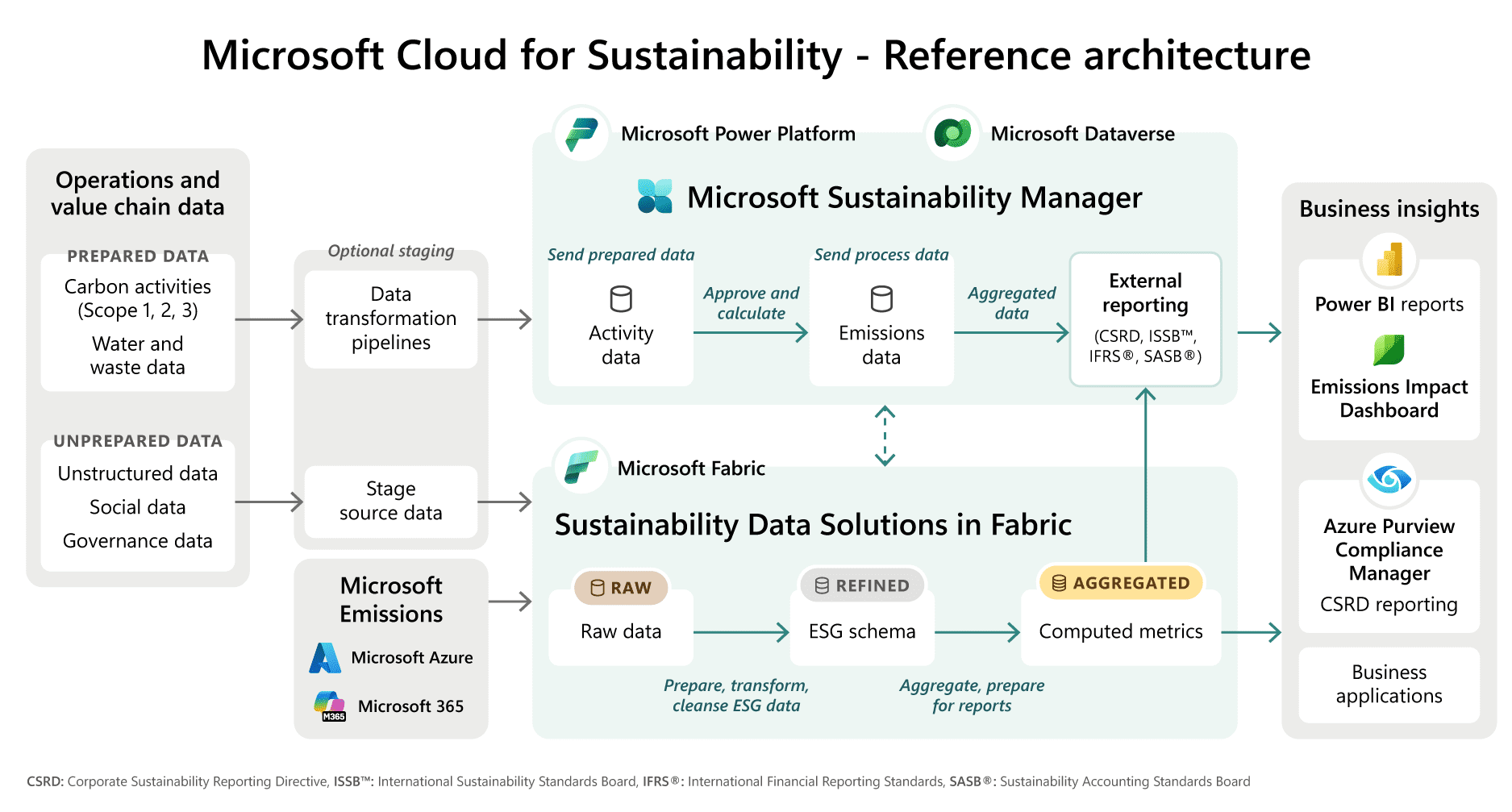
Task: Click the Activity data database icon
Action: click(x=621, y=299)
